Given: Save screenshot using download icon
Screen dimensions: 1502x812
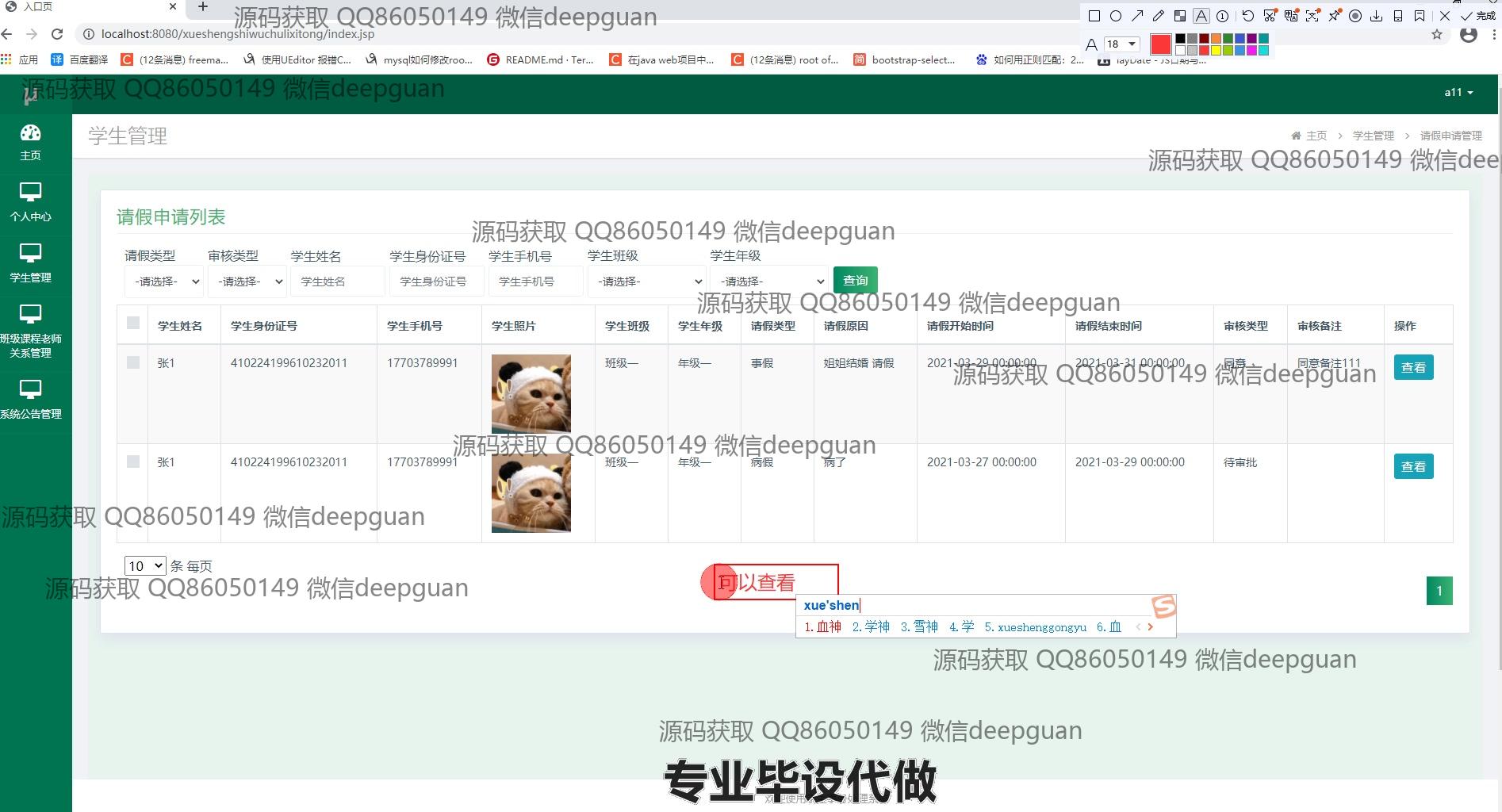Looking at the screenshot, I should click(x=1377, y=16).
